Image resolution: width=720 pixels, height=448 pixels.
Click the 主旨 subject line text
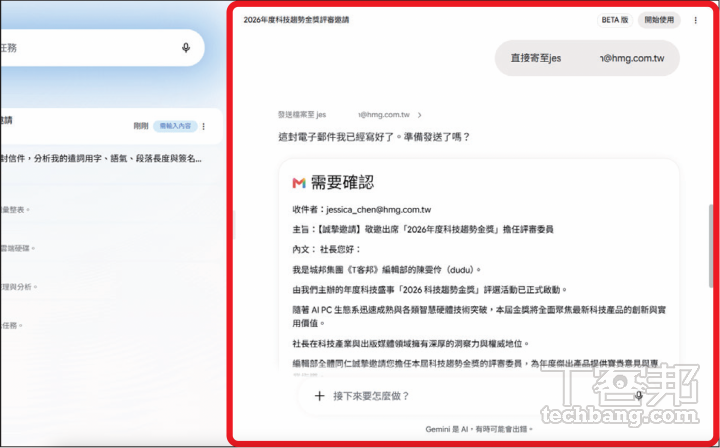pyautogui.click(x=423, y=230)
